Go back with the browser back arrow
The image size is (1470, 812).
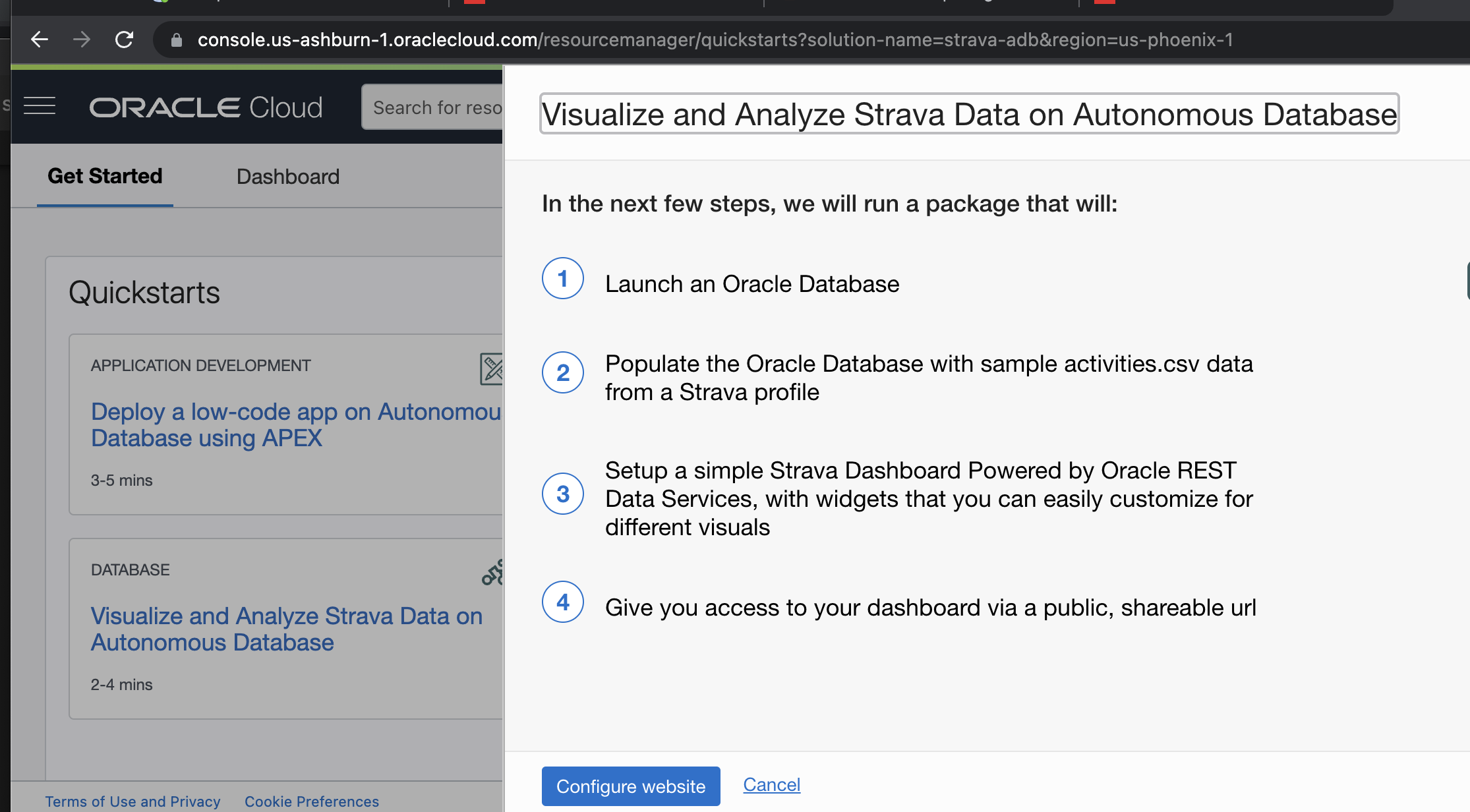(x=40, y=40)
